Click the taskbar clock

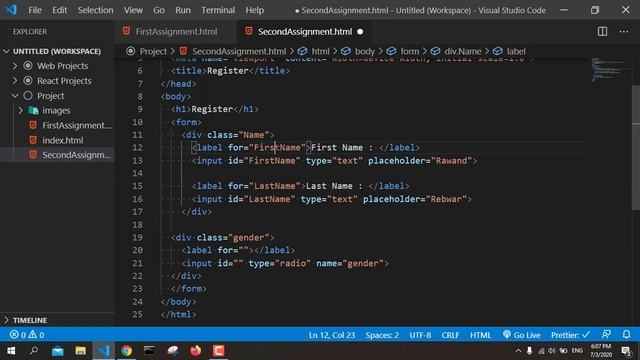click(x=601, y=351)
